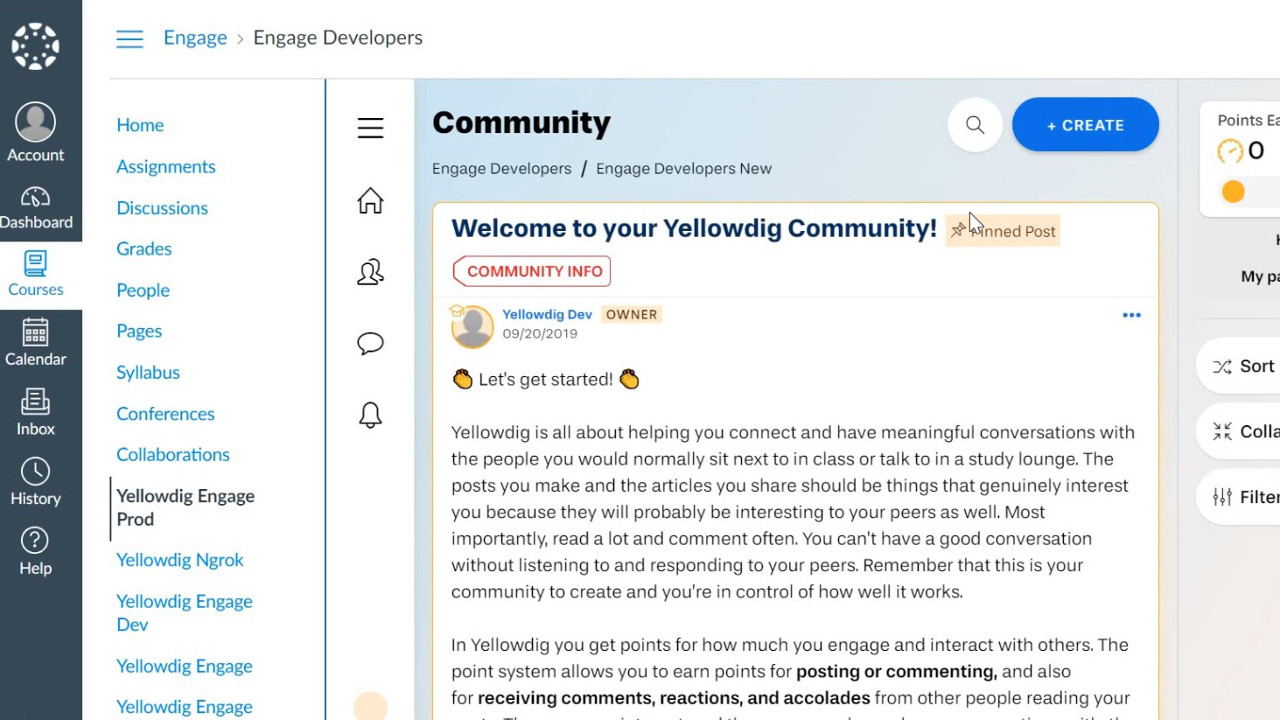Open Courses in global navigation
Screen dimensions: 1280x720
click(36, 275)
